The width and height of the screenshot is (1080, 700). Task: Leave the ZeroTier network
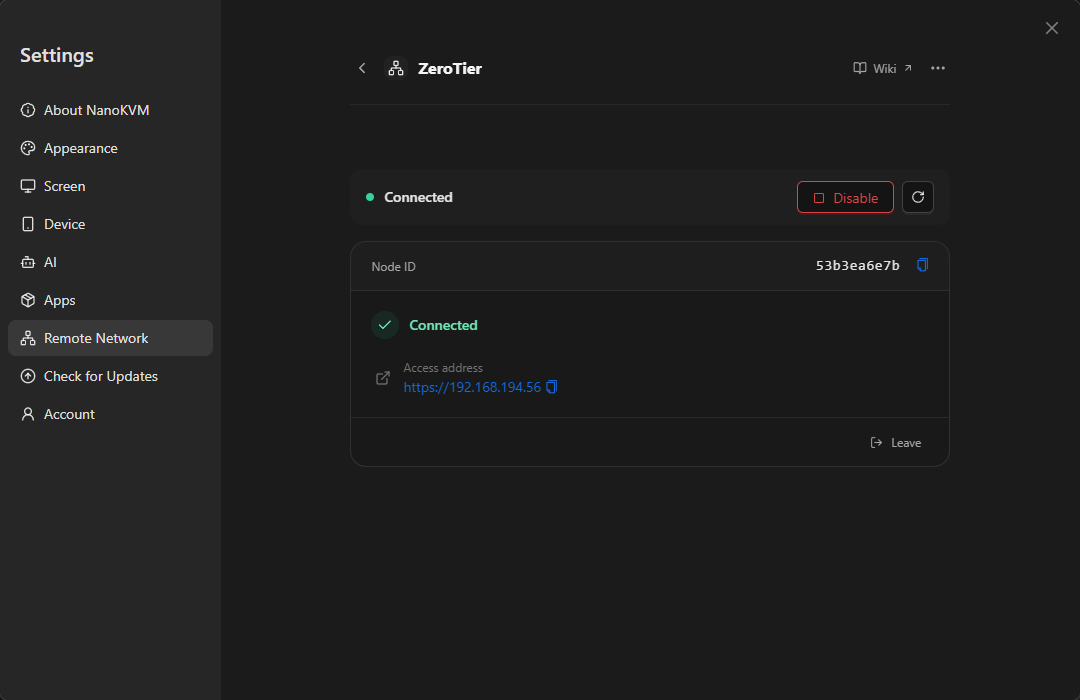pos(895,443)
